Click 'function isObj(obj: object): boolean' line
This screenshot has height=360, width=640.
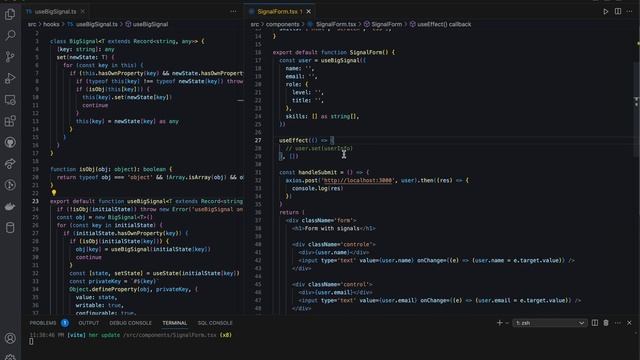pos(111,169)
